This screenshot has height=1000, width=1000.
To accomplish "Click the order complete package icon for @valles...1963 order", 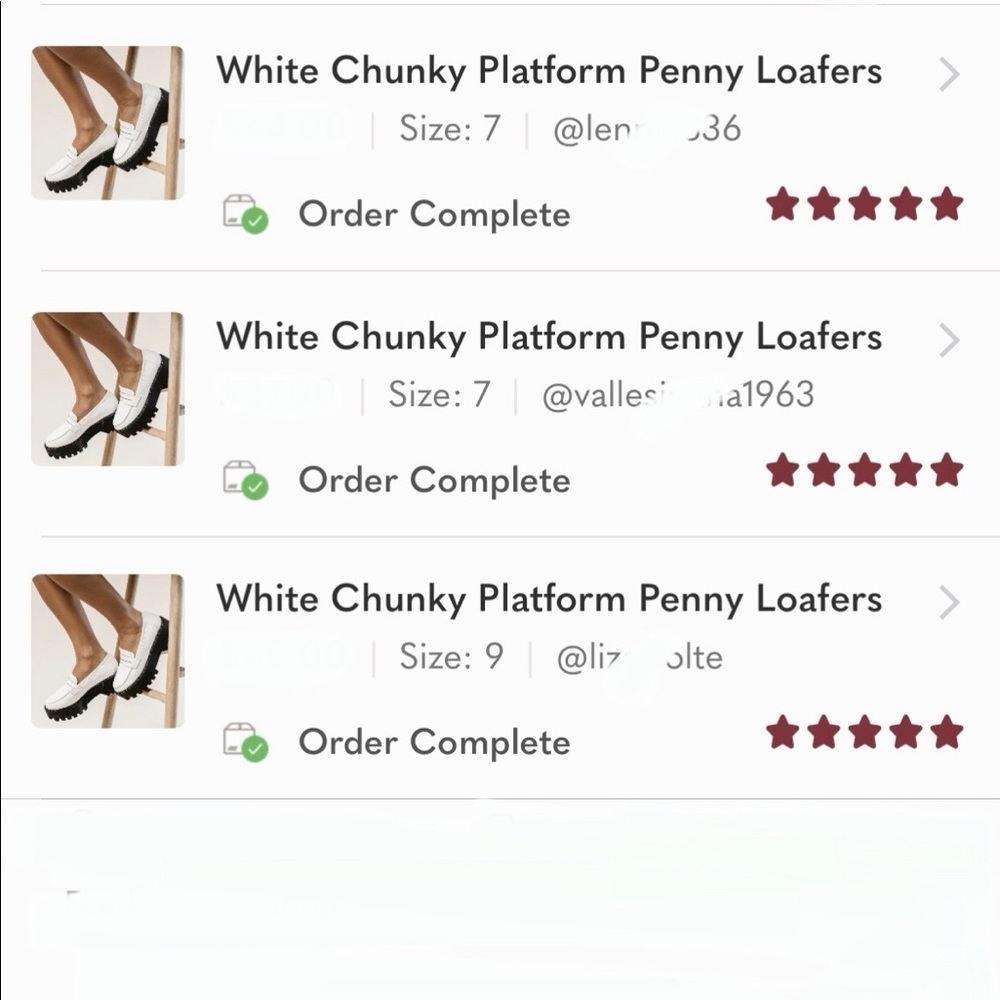I will click(x=246, y=481).
